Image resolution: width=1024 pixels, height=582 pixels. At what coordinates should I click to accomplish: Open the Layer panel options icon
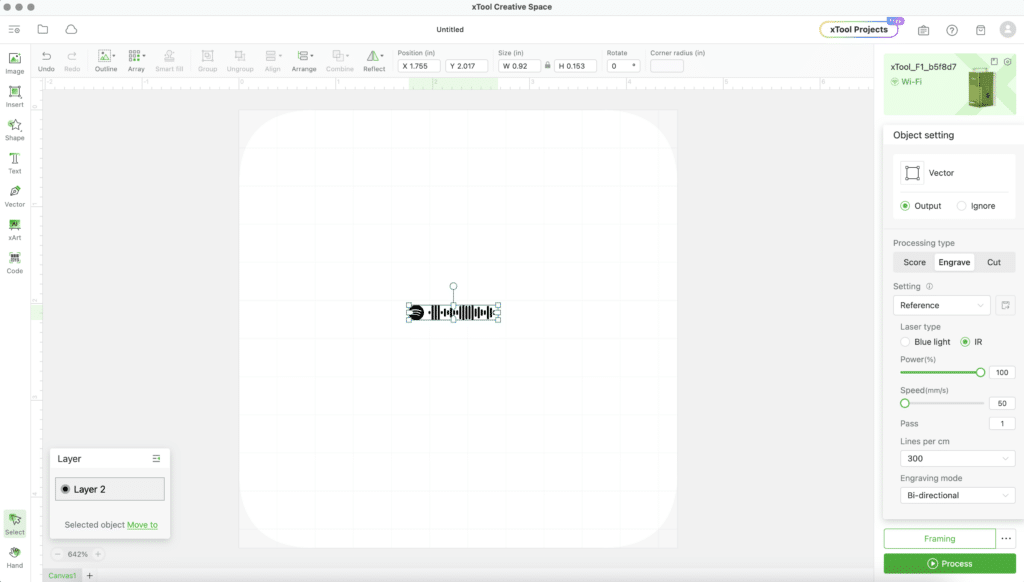[156, 459]
